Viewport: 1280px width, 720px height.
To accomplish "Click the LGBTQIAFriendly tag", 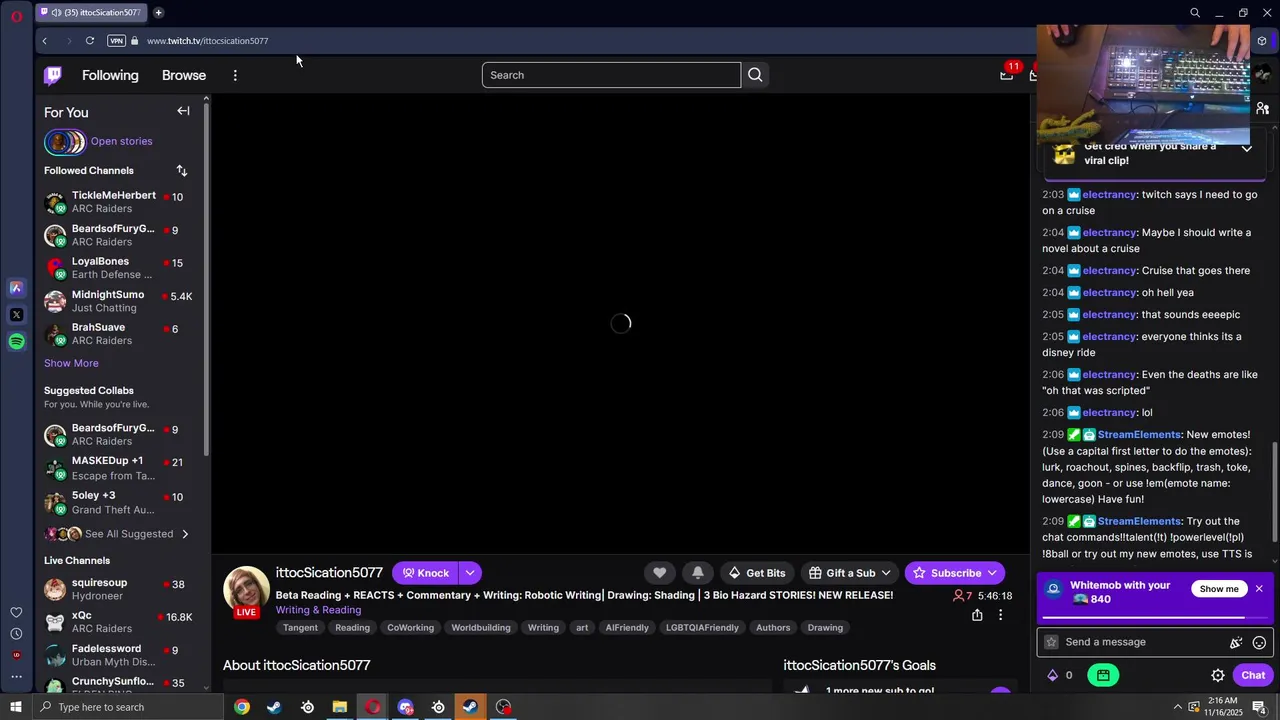I will click(x=702, y=628).
